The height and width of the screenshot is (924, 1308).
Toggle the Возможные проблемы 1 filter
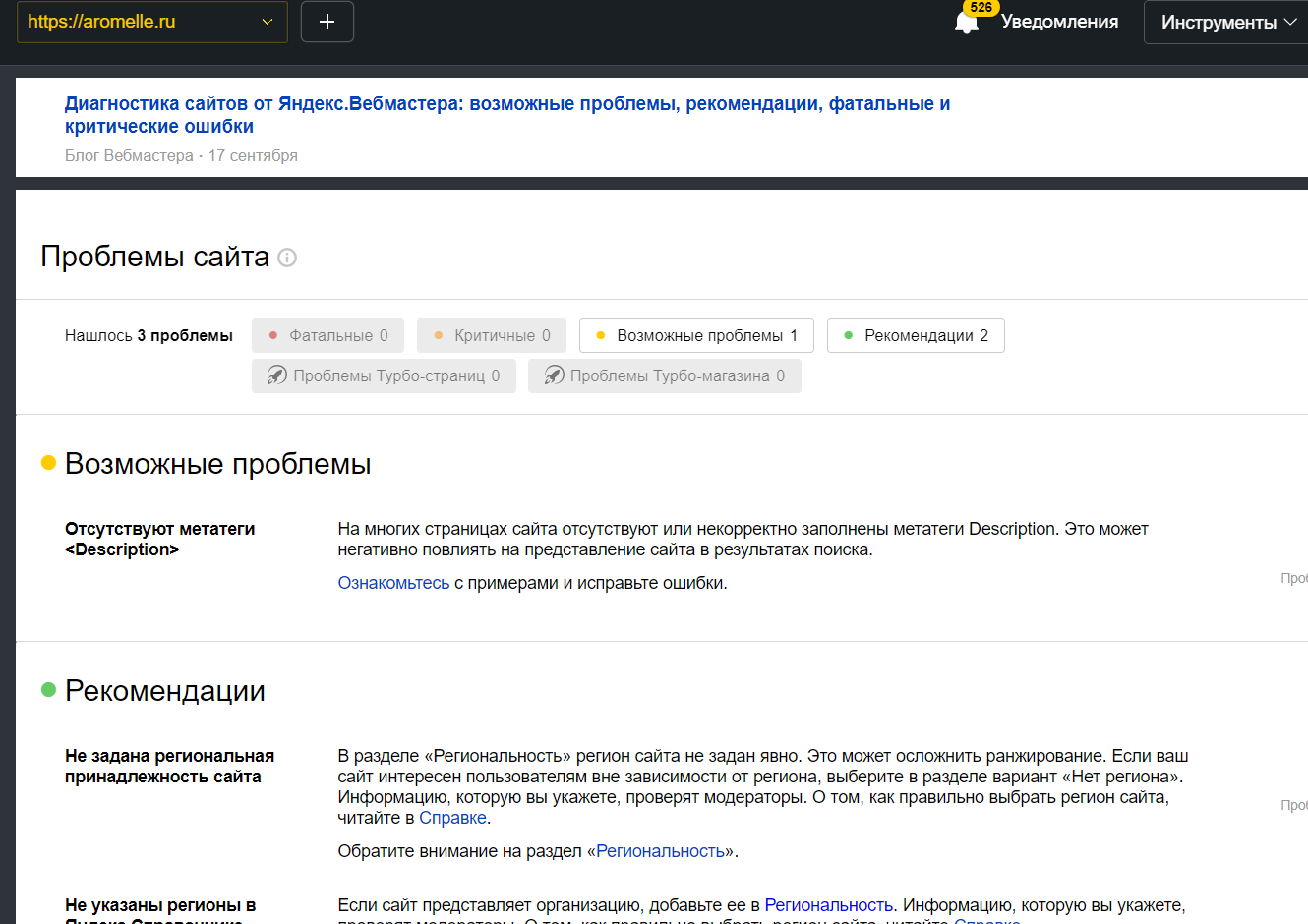click(x=697, y=335)
